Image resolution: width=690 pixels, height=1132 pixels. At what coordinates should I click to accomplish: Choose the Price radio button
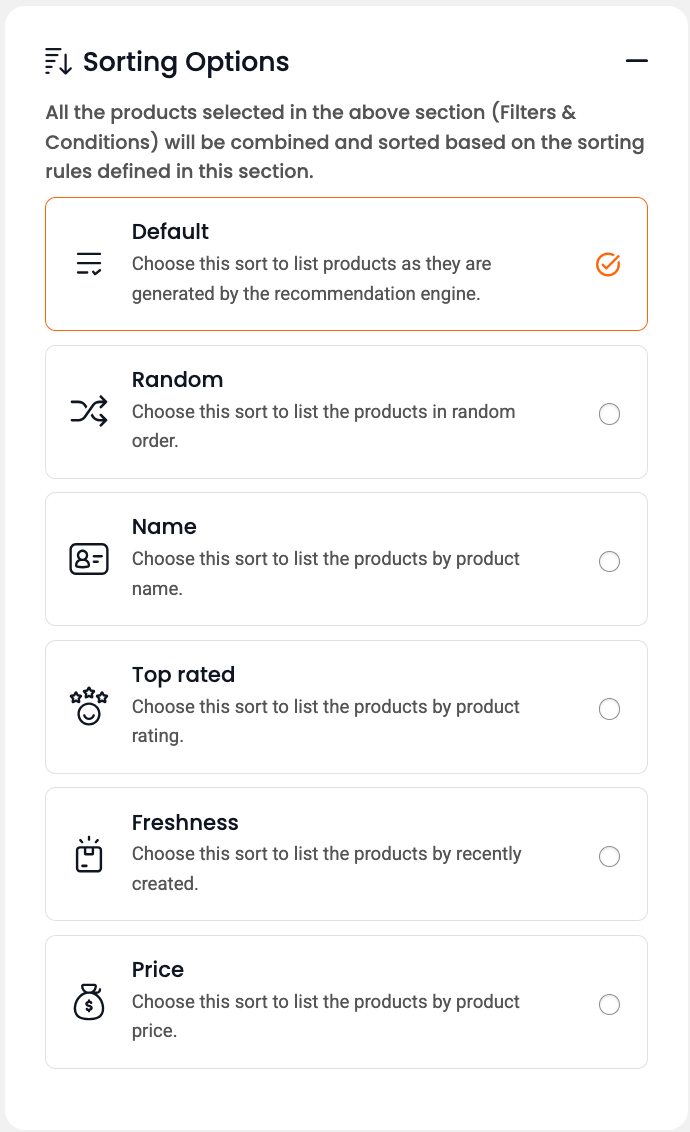(x=609, y=1004)
